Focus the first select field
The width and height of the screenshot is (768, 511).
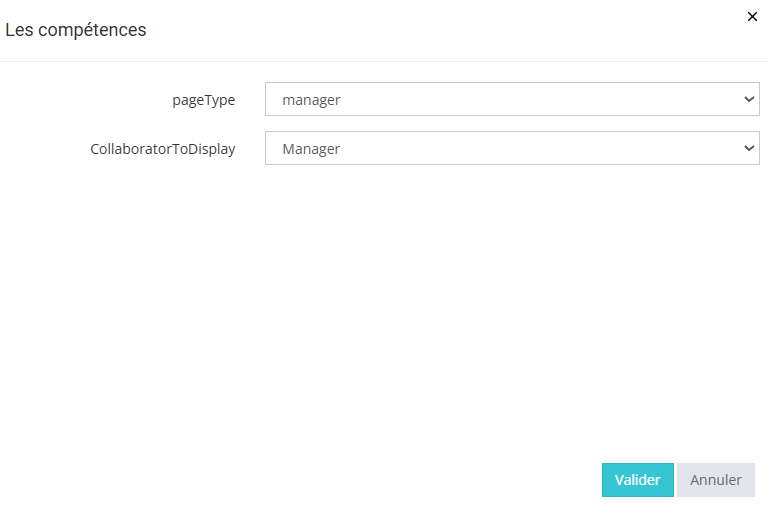coord(511,100)
